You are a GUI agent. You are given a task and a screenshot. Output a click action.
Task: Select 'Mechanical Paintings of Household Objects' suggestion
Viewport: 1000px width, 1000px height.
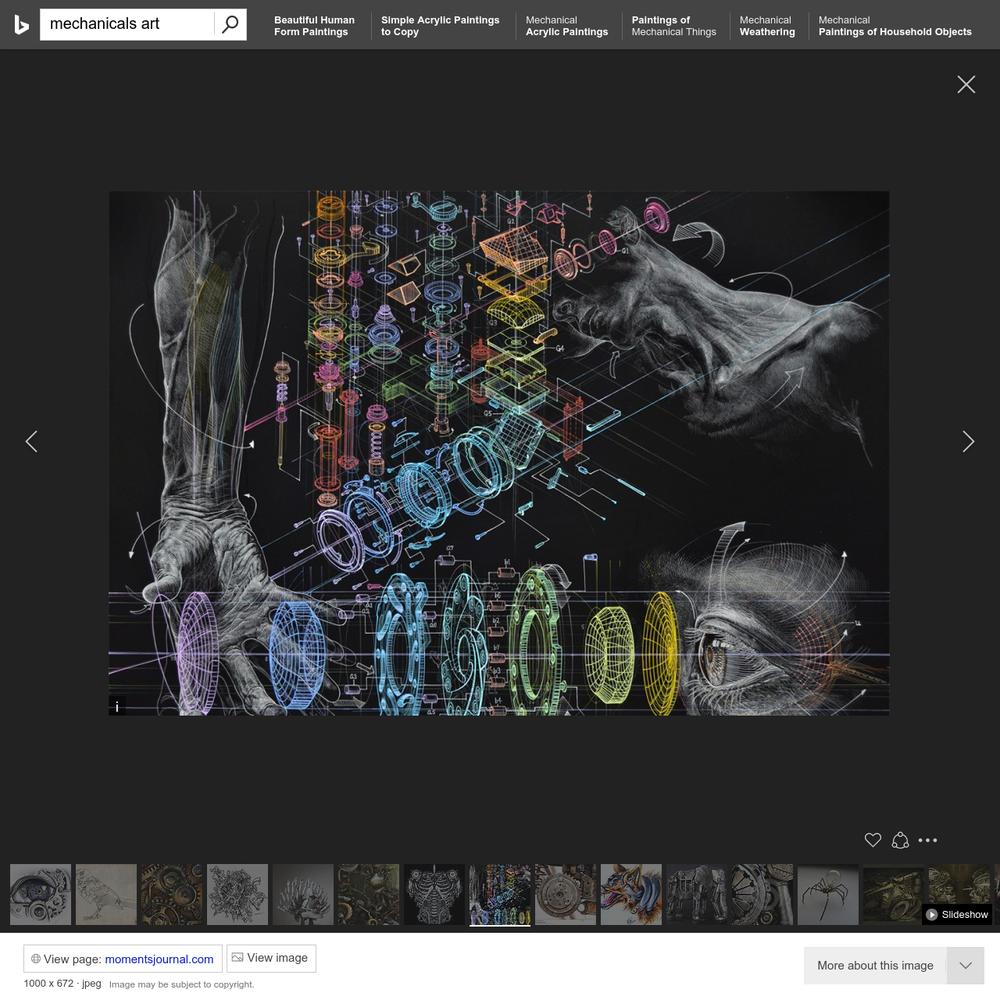click(x=895, y=26)
